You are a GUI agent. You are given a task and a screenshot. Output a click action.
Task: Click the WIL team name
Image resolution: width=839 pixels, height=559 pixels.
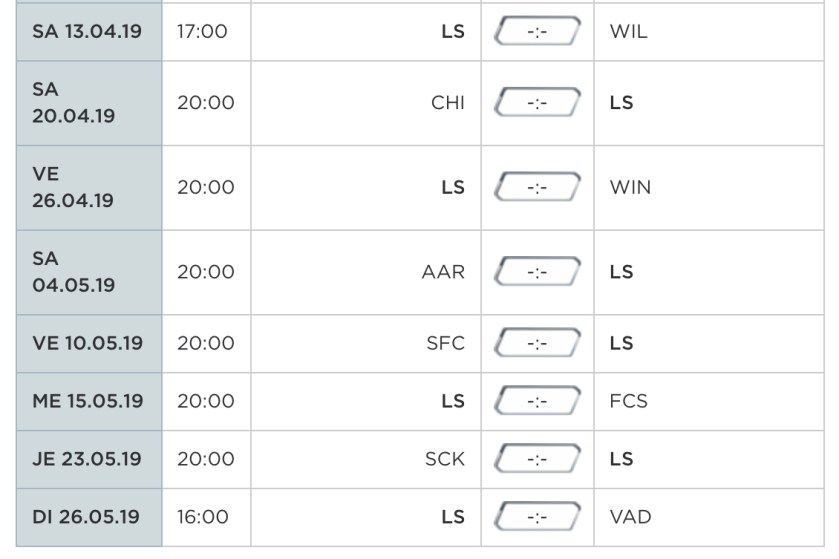[628, 32]
